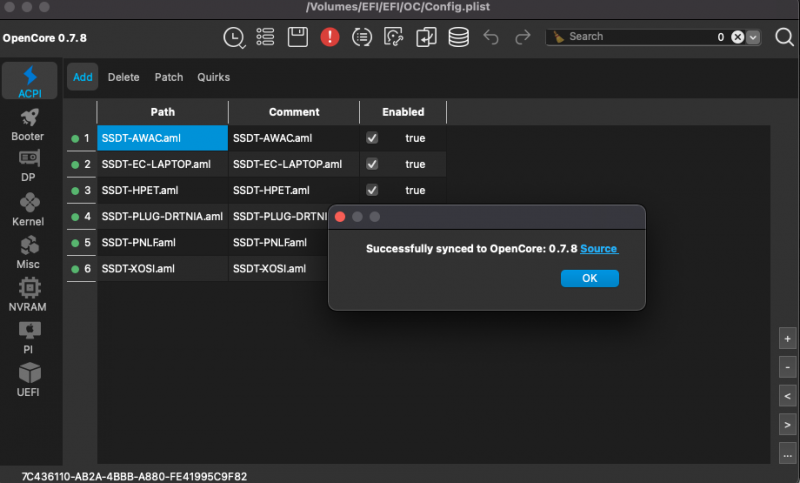Click the red exclamation validation icon
Screen dimensions: 800x483
[330, 37]
